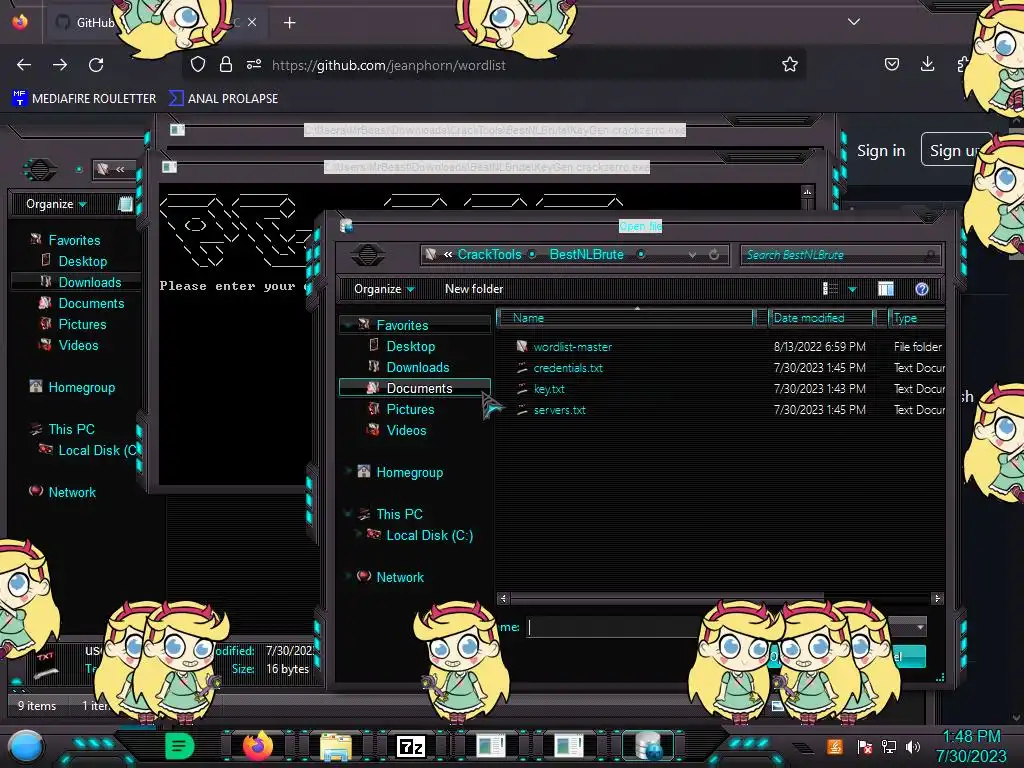Image resolution: width=1024 pixels, height=768 pixels.
Task: Bookmark this page with star icon
Action: pyautogui.click(x=790, y=64)
